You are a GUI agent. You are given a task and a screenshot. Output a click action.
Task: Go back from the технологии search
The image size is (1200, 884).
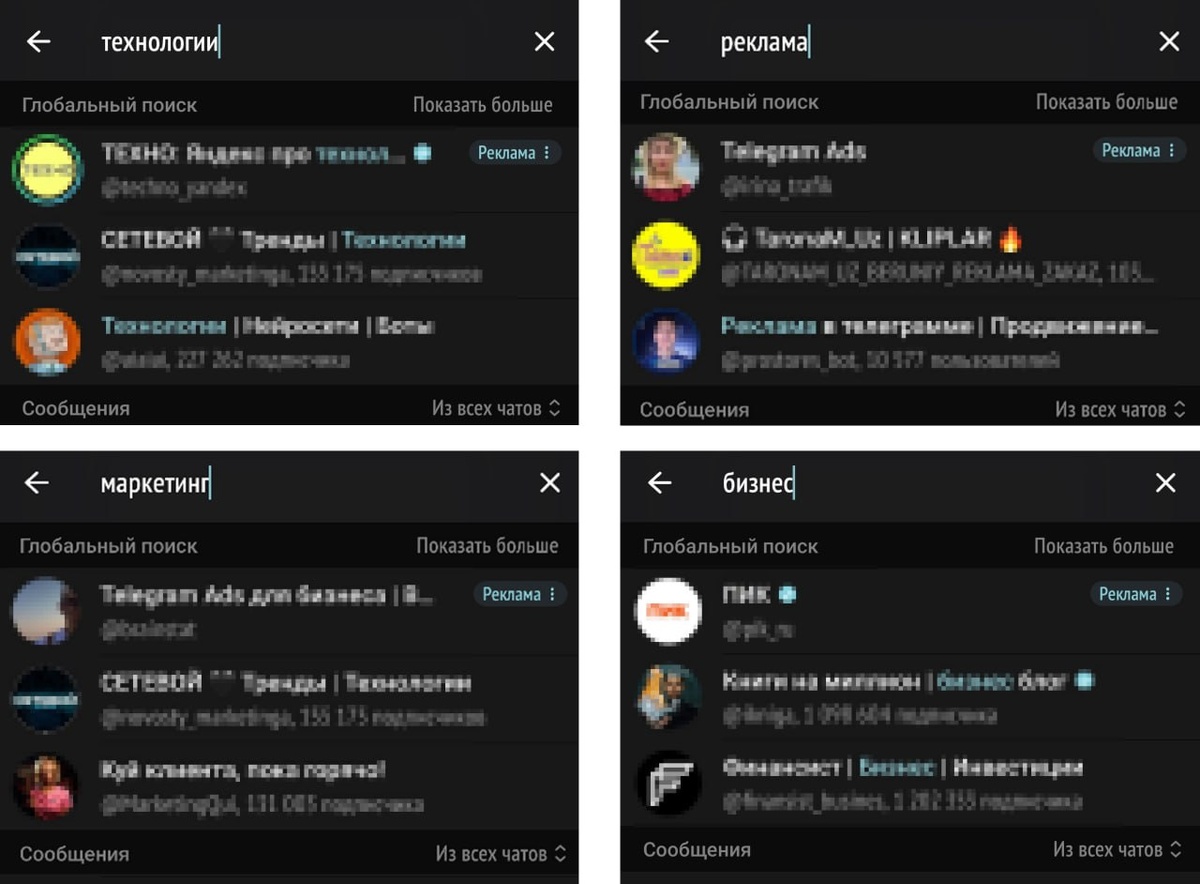(38, 42)
